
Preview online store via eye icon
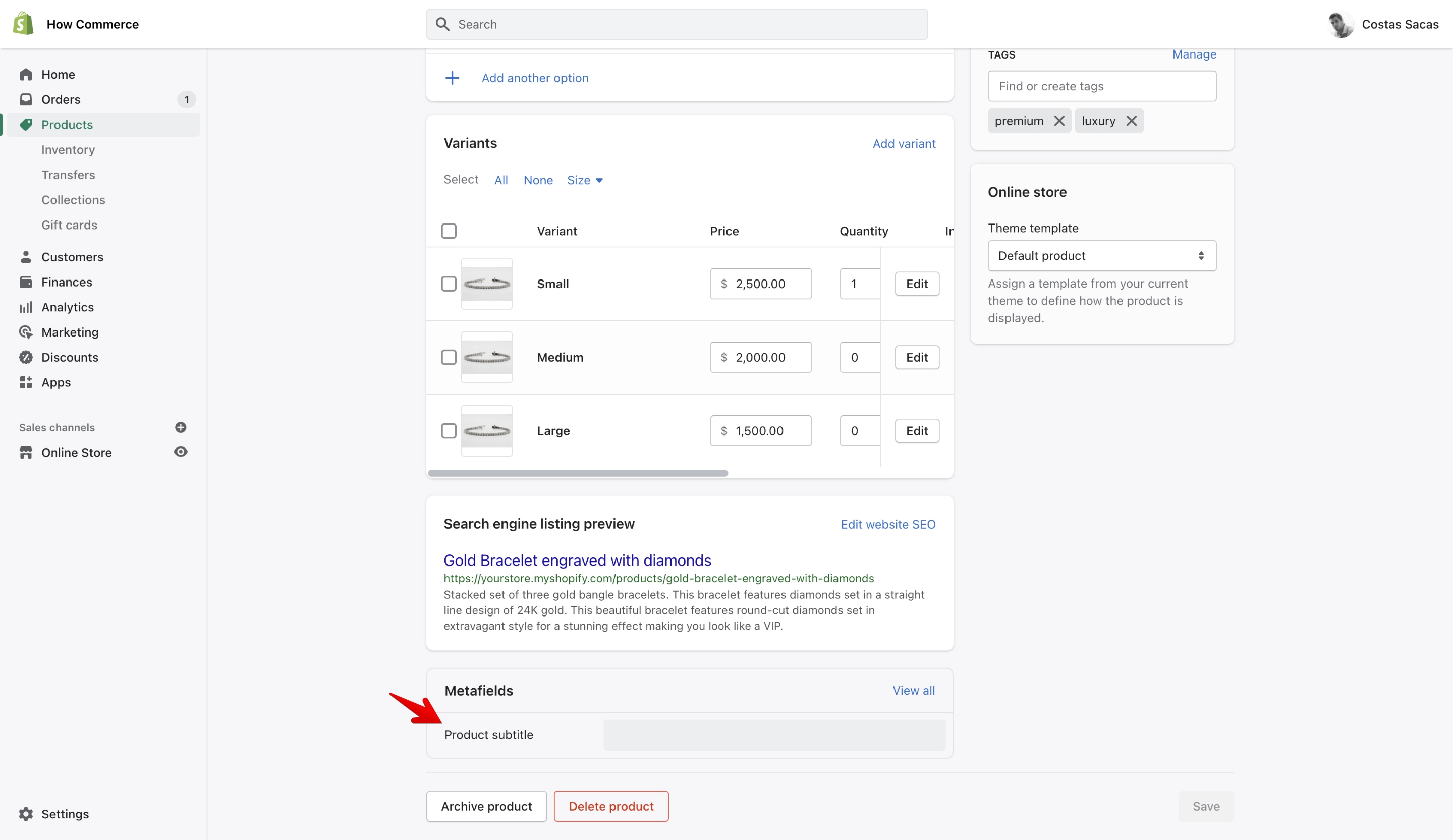181,452
